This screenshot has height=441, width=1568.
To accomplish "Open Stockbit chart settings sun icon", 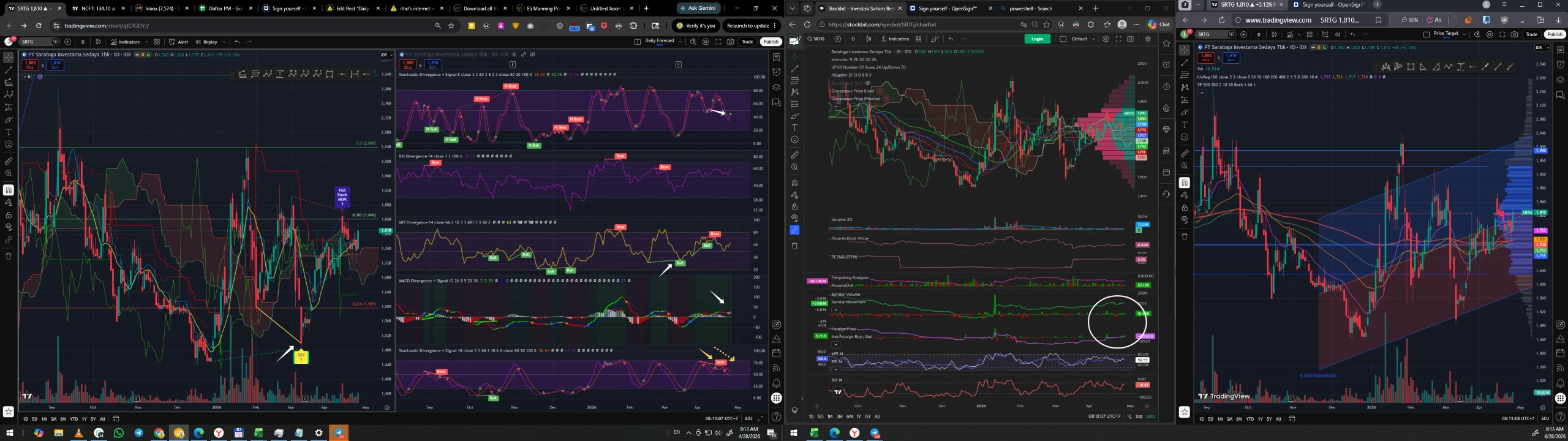I will pos(1147,39).
